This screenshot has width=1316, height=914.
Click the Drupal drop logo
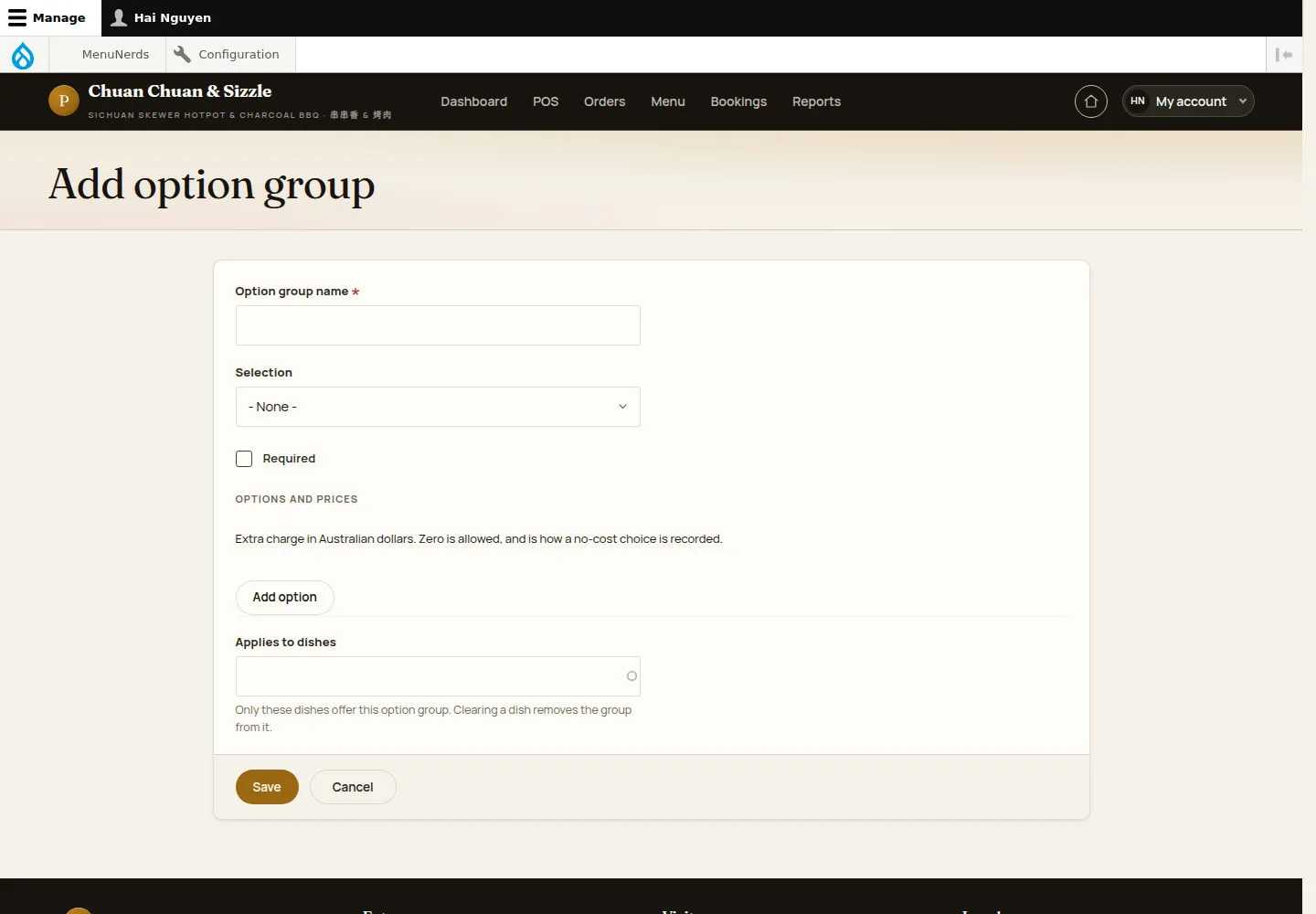click(23, 55)
